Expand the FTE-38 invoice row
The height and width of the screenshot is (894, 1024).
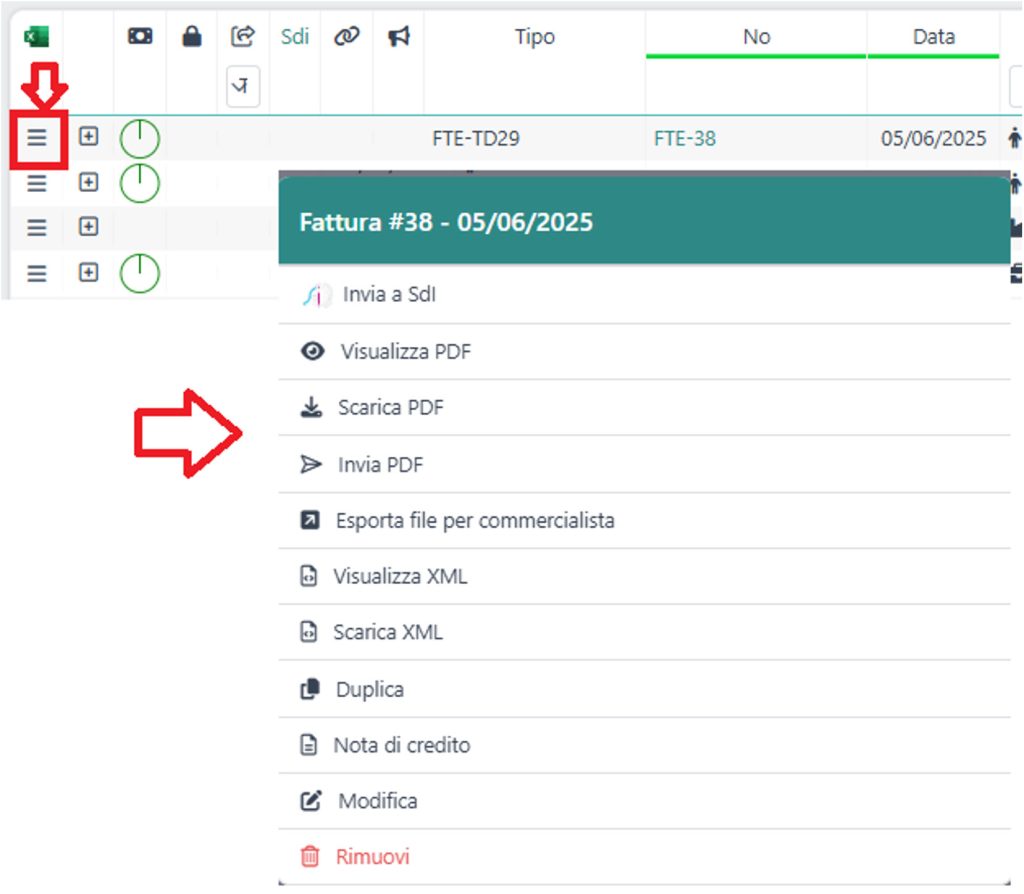tap(89, 138)
